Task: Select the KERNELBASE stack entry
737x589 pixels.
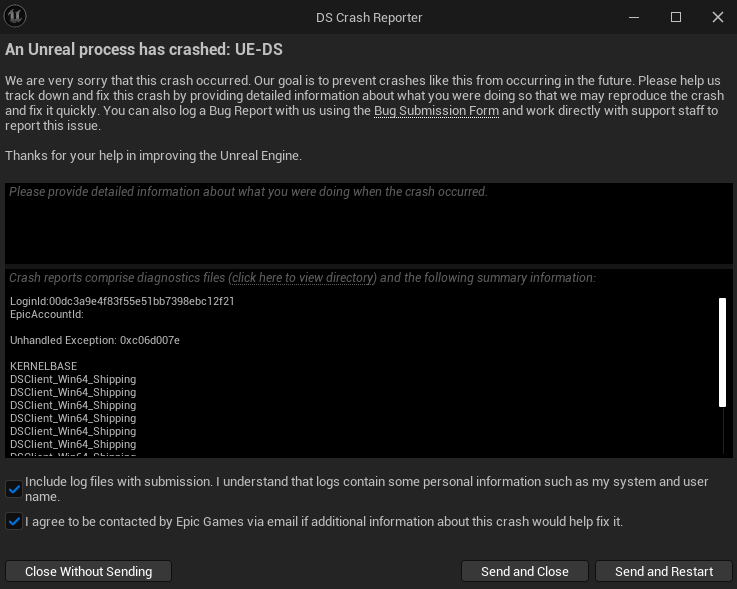Action: click(43, 366)
